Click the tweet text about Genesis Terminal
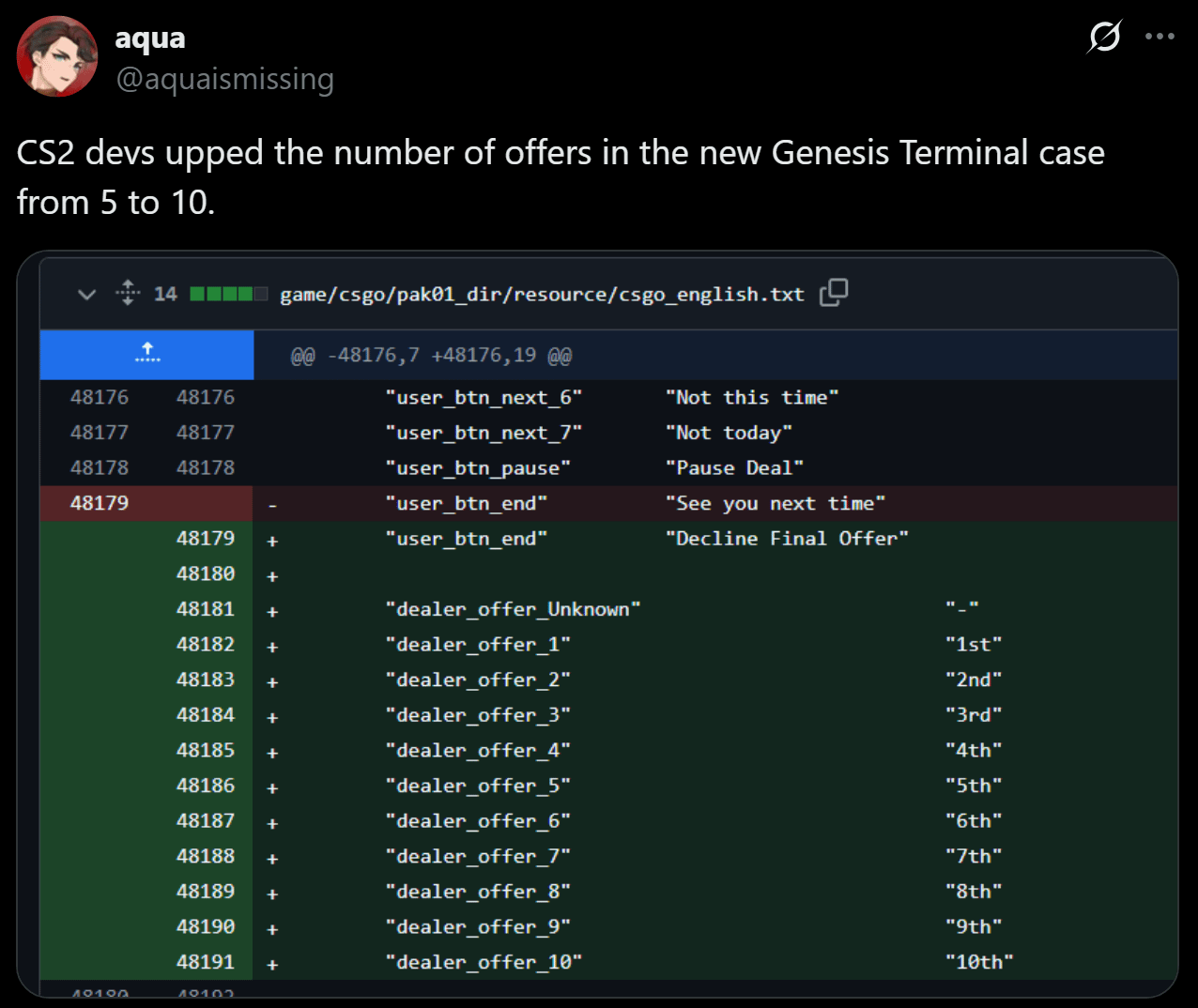This screenshot has width=1198, height=1008. point(561,177)
